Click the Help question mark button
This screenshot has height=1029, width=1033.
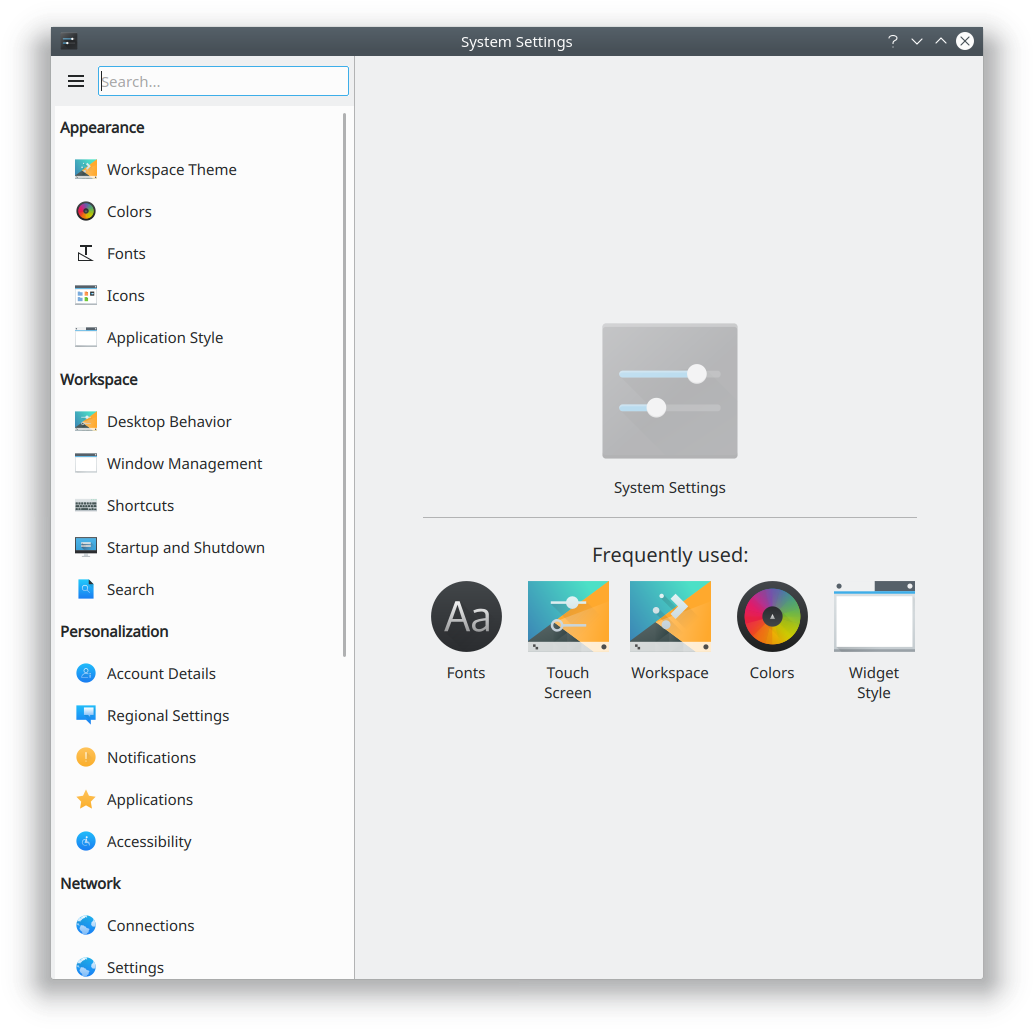tap(892, 41)
